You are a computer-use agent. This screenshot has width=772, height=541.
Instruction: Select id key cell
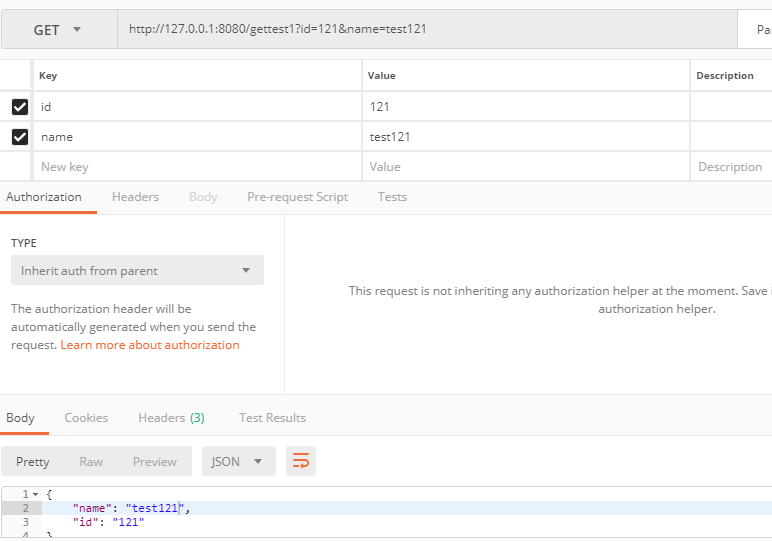(197, 106)
